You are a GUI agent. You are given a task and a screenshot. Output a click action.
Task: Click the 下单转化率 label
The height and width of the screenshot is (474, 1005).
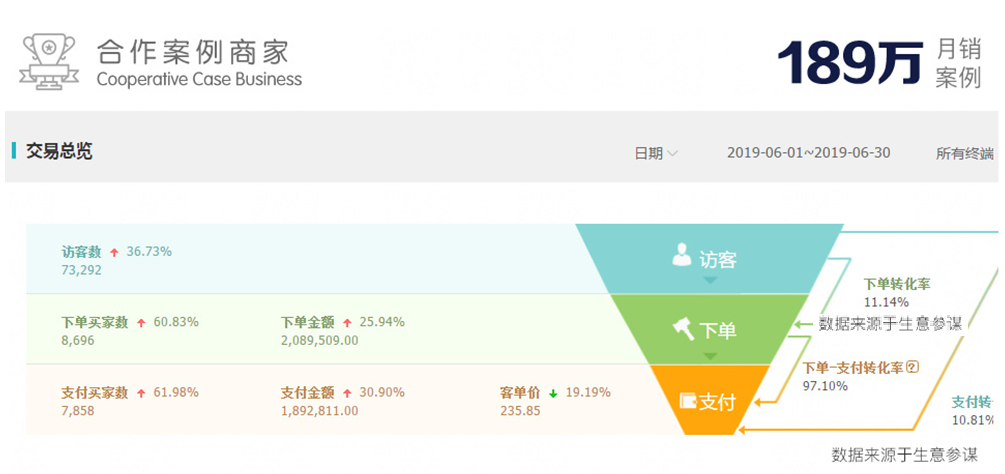coord(896,284)
